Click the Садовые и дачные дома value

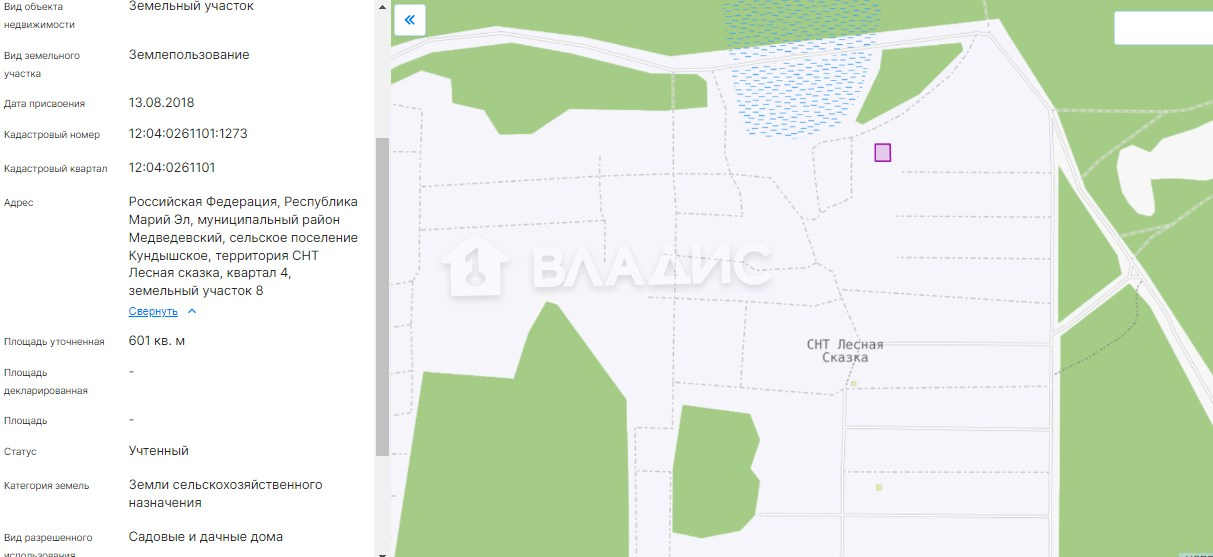(206, 537)
